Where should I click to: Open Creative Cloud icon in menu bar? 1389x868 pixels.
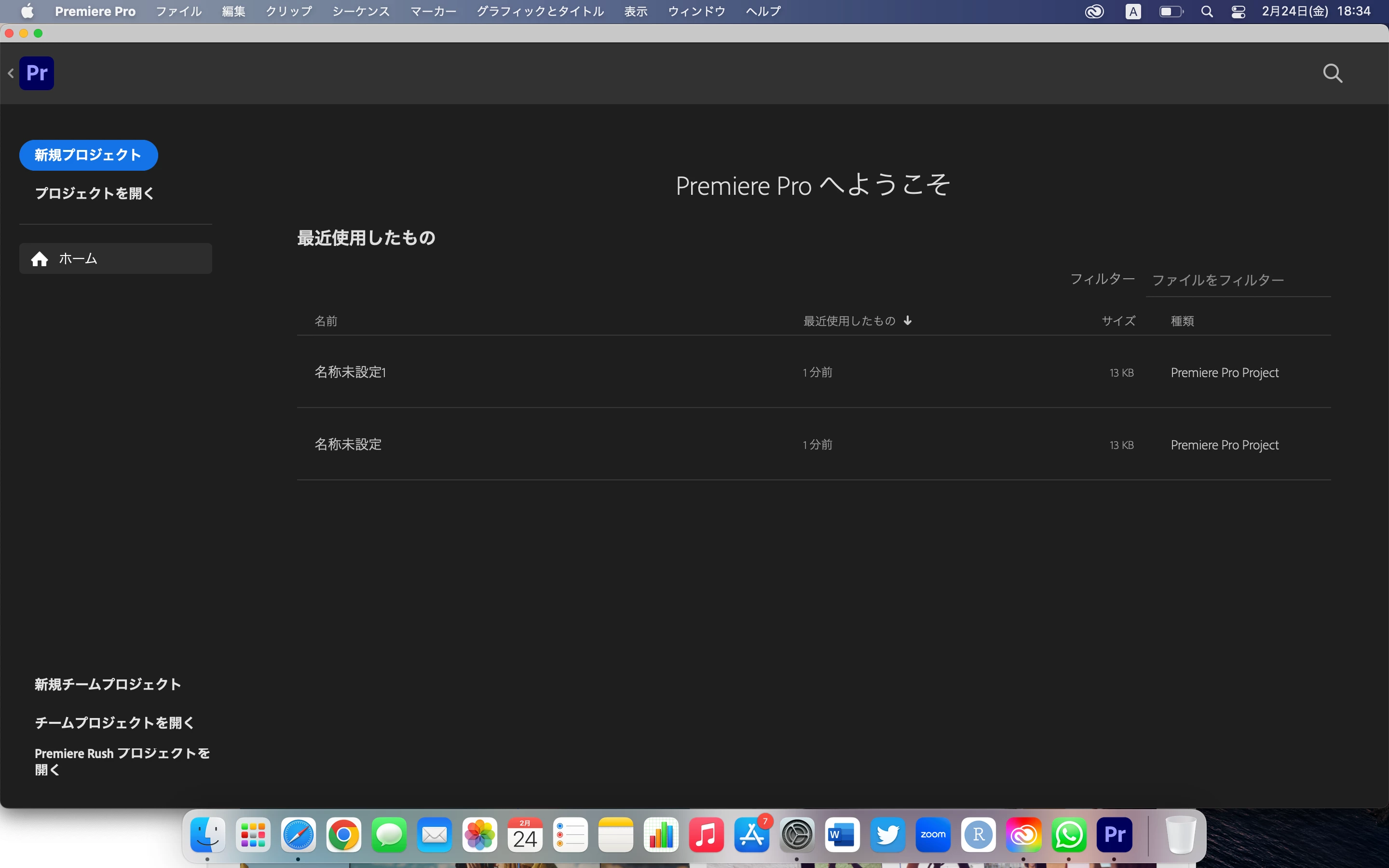pos(1094,12)
